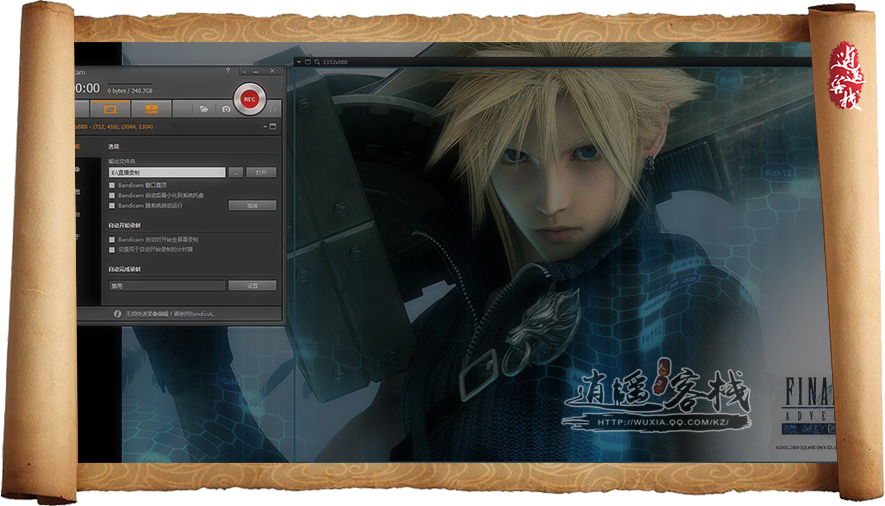885x506 pixels.
Task: Open the 高级 advanced button
Action: (x=252, y=206)
